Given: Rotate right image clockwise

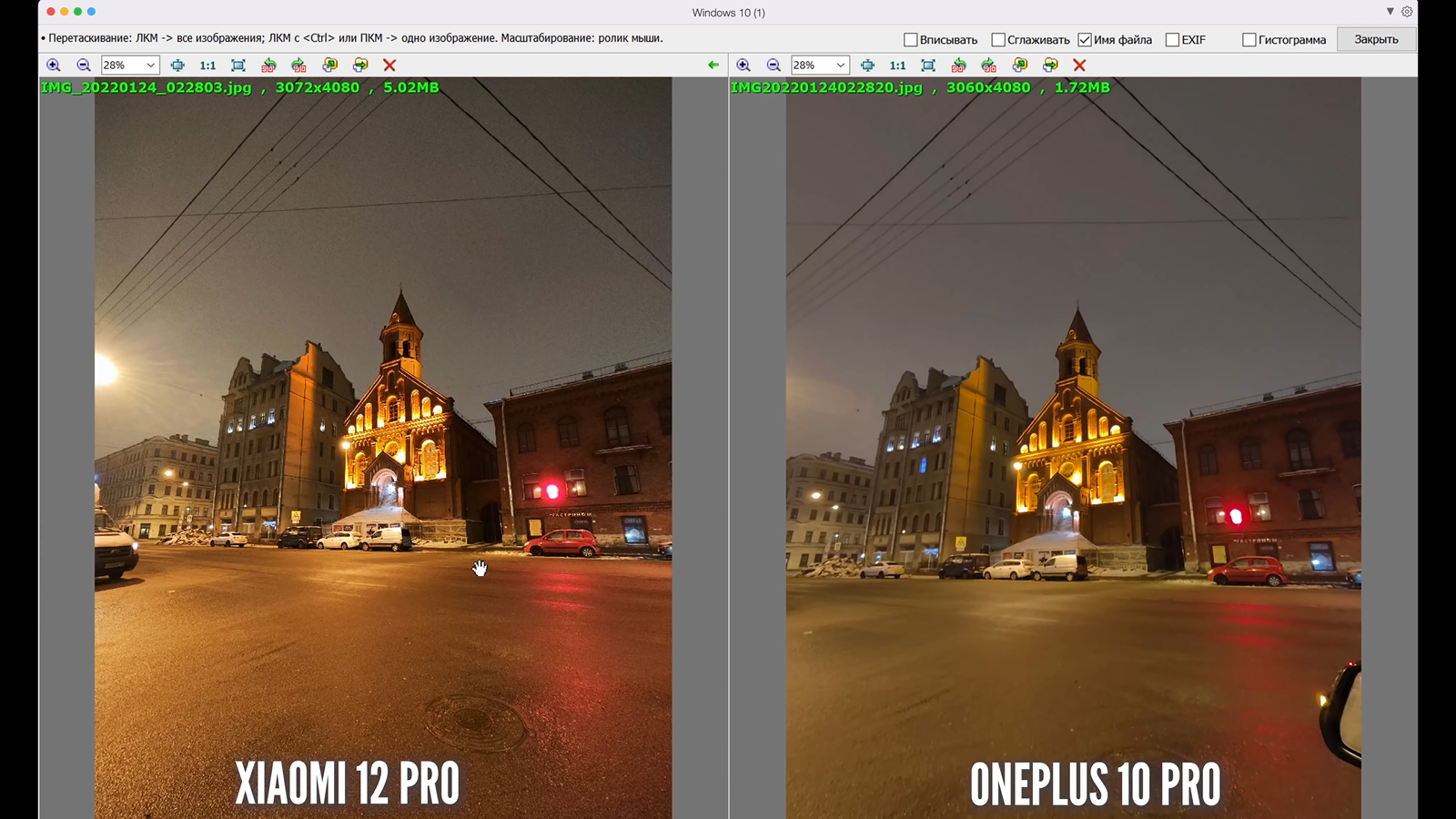Looking at the screenshot, I should tap(989, 66).
